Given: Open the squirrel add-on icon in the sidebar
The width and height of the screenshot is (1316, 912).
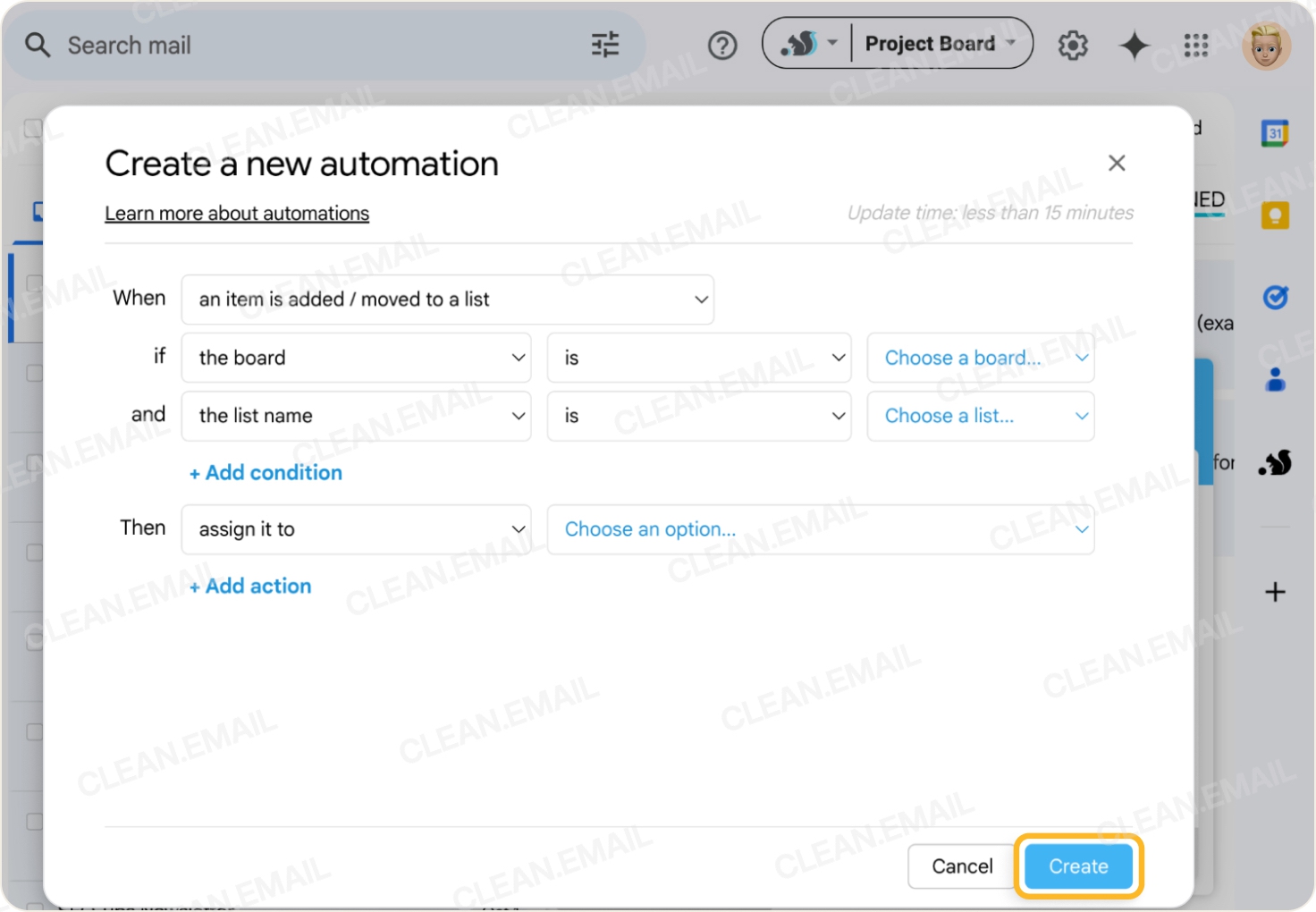Looking at the screenshot, I should click(1276, 462).
